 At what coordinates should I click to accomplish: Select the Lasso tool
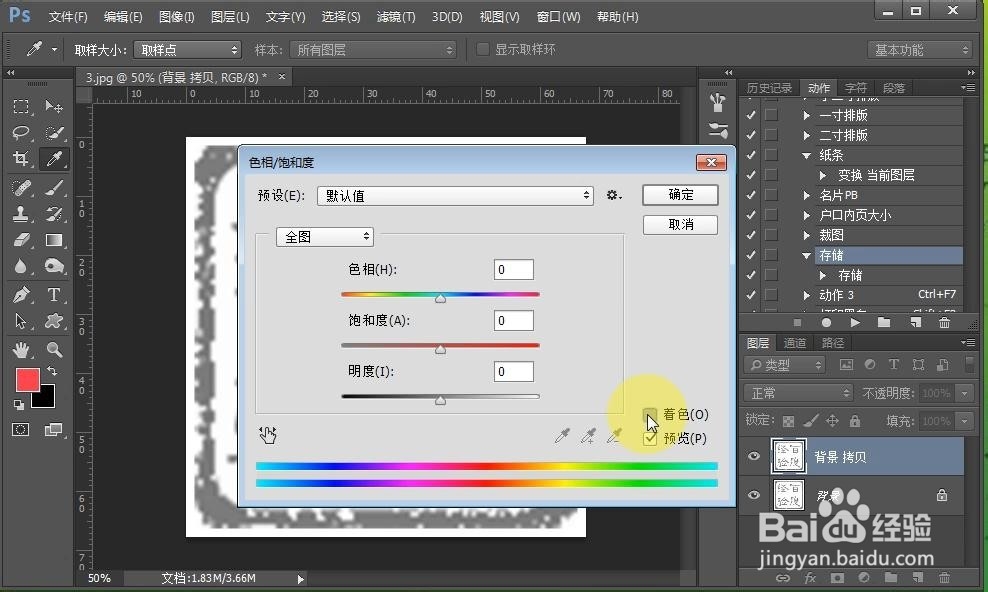coord(22,133)
